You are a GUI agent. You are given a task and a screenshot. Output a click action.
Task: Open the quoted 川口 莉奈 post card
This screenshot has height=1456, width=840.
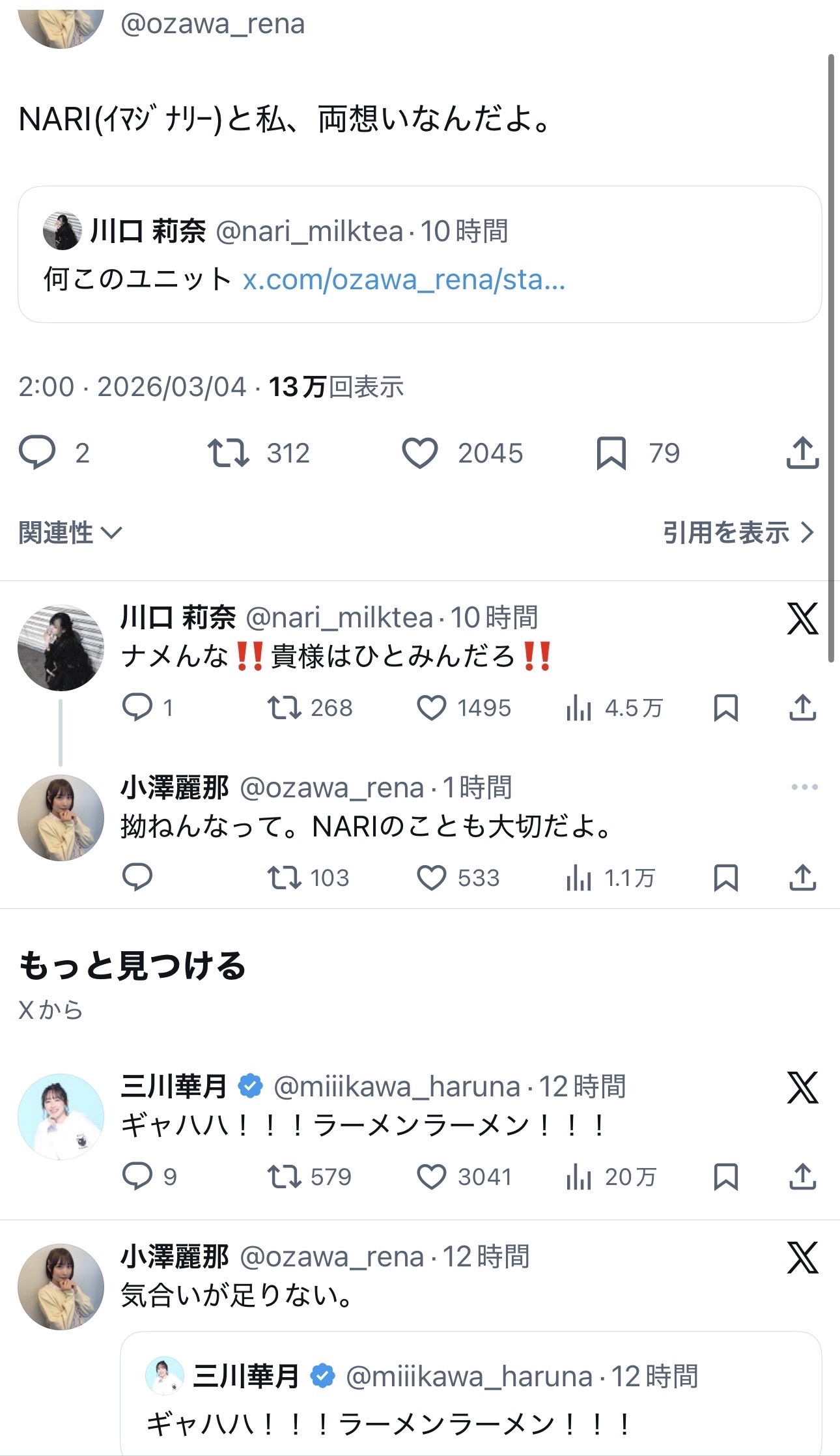tap(419, 255)
